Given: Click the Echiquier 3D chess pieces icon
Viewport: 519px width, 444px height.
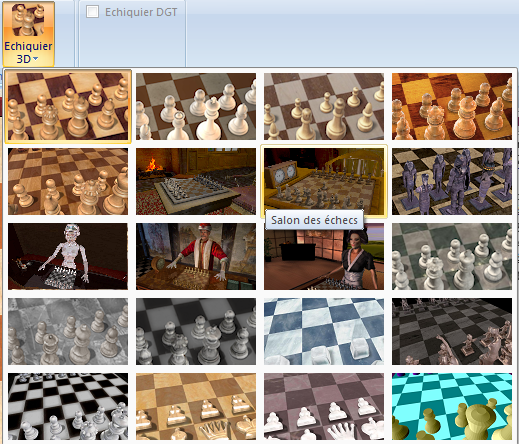Looking at the screenshot, I should (28, 20).
